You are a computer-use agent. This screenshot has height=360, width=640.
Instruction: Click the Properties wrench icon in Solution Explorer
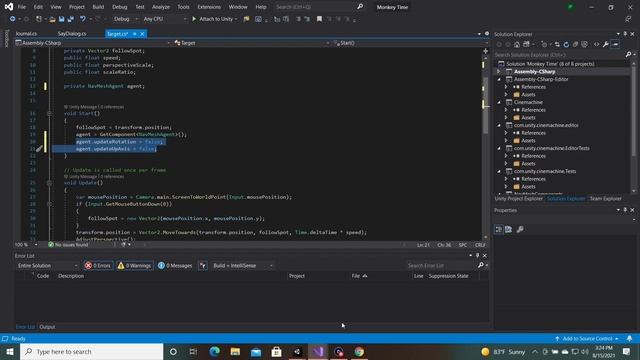click(606, 44)
